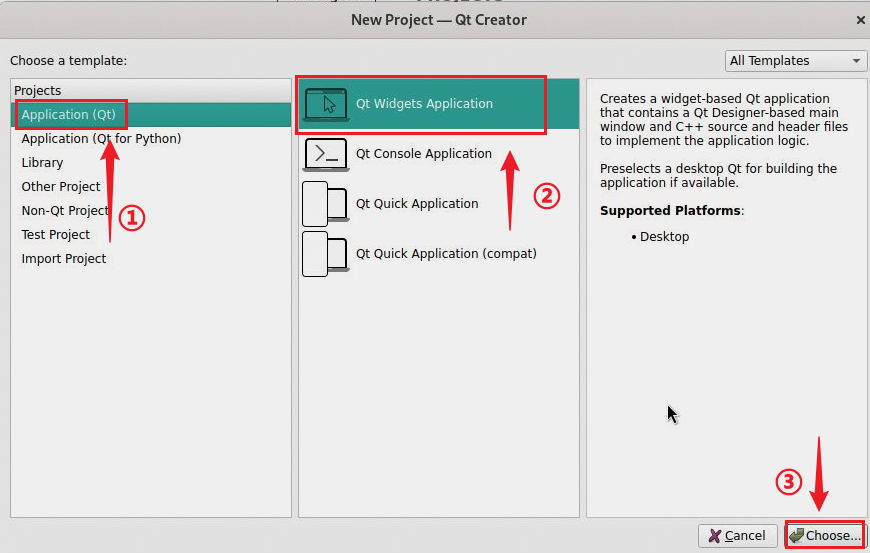This screenshot has width=870, height=553.
Task: Select the Qt Quick Application label
Action: pyautogui.click(x=417, y=204)
